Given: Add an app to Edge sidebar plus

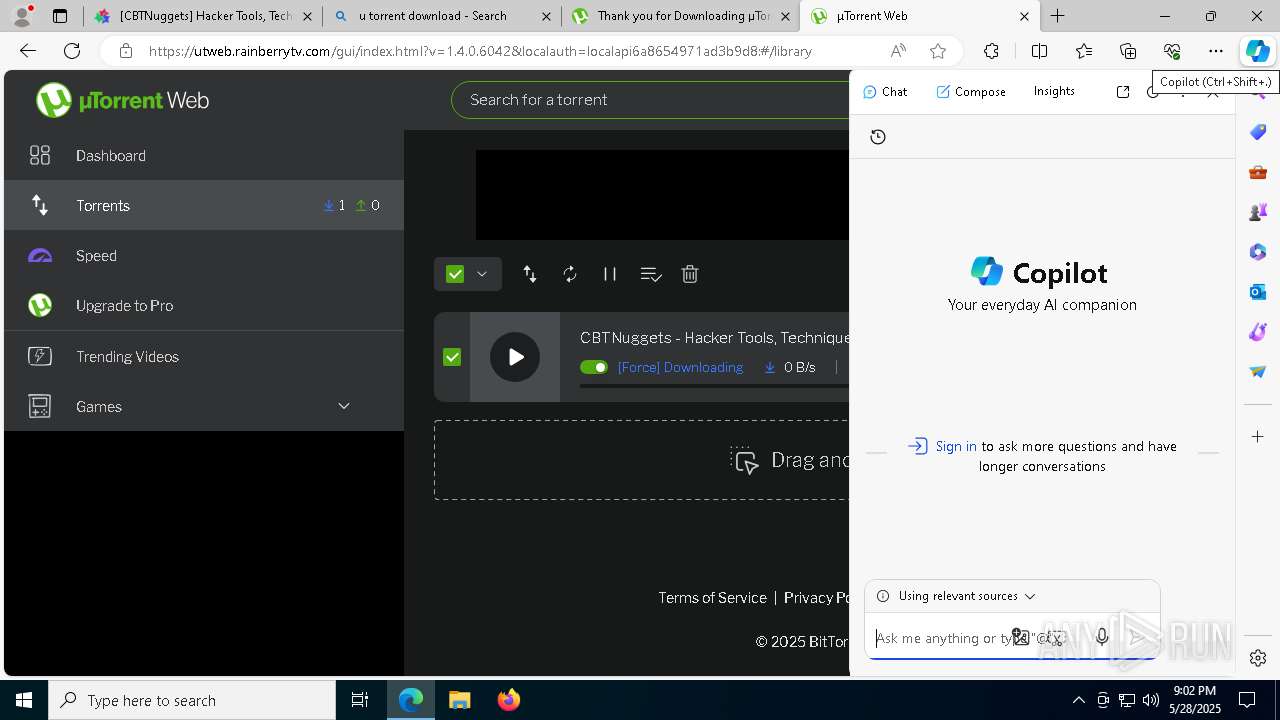Looking at the screenshot, I should (1258, 436).
